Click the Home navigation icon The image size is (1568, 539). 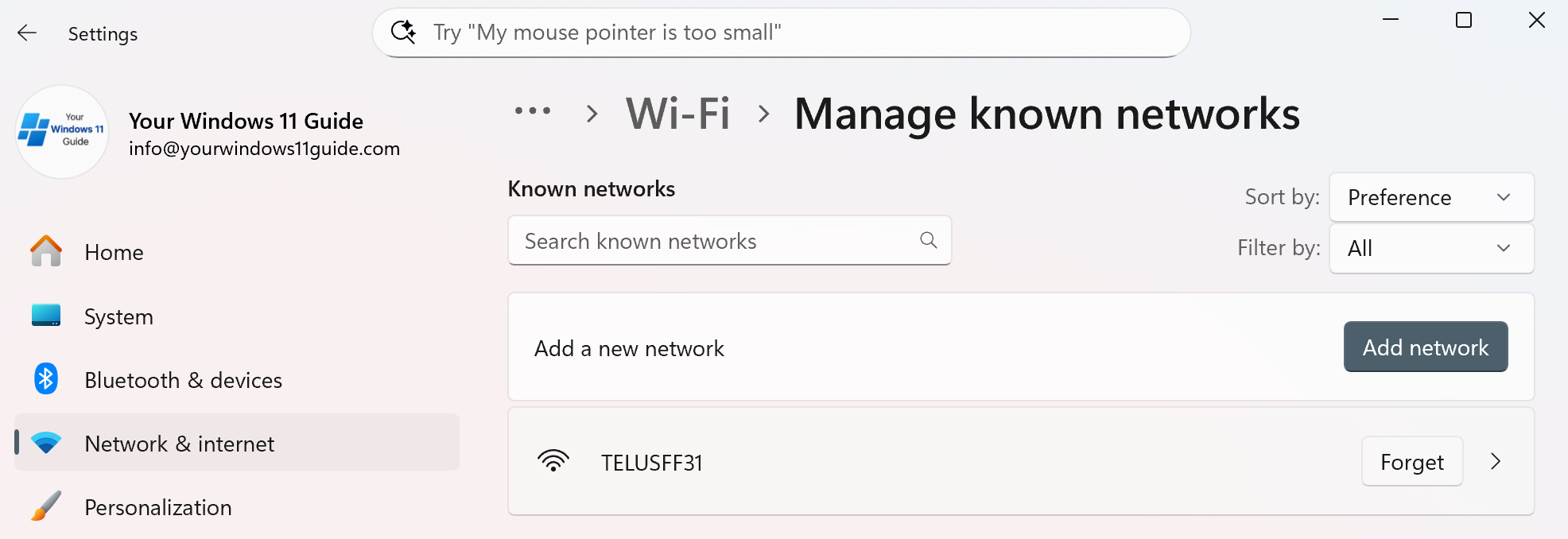point(46,251)
